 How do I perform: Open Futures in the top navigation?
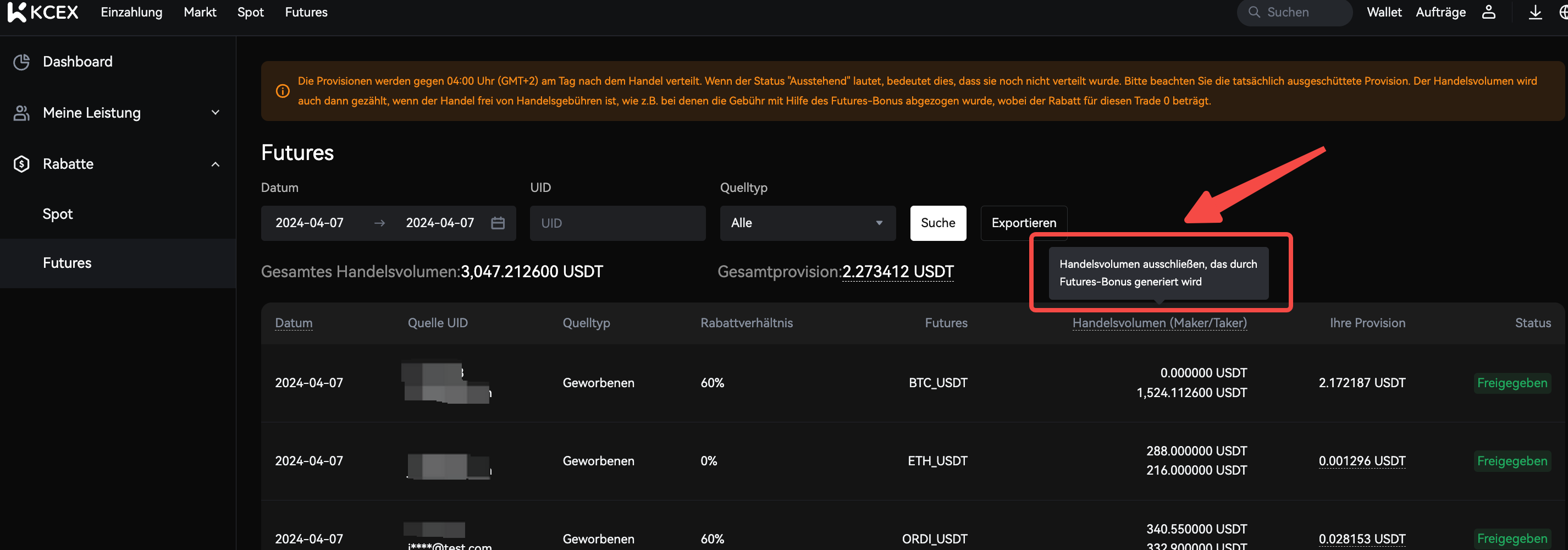tap(306, 12)
